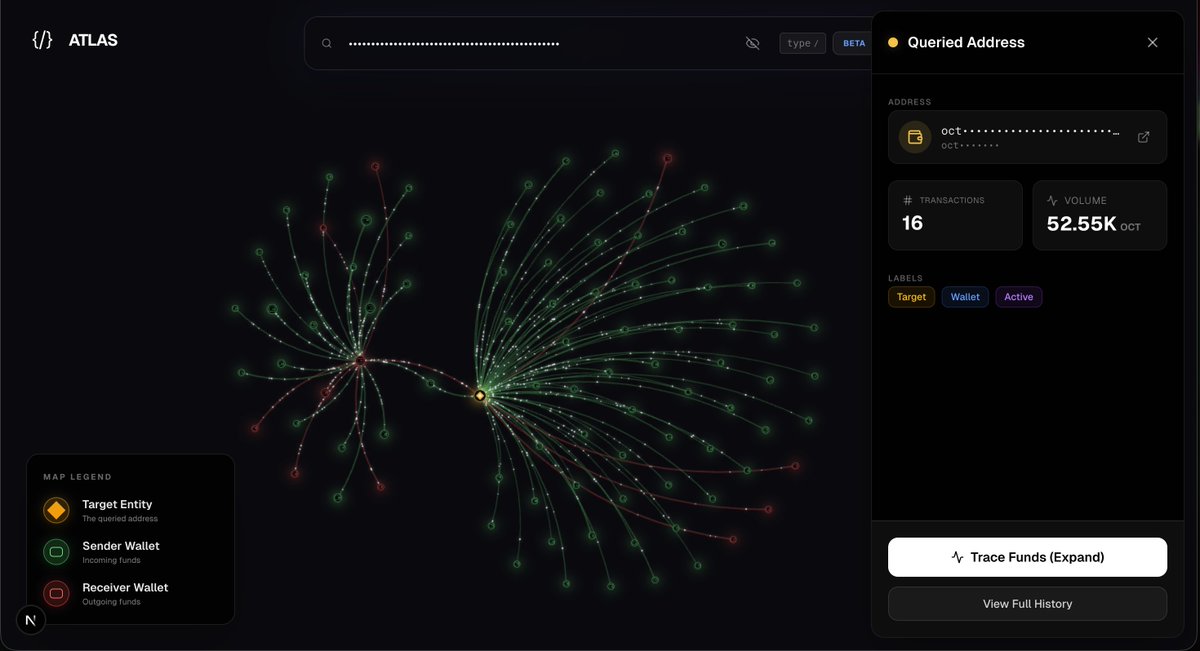Toggle address visibility eye-slash icon
The image size is (1200, 651).
click(753, 43)
